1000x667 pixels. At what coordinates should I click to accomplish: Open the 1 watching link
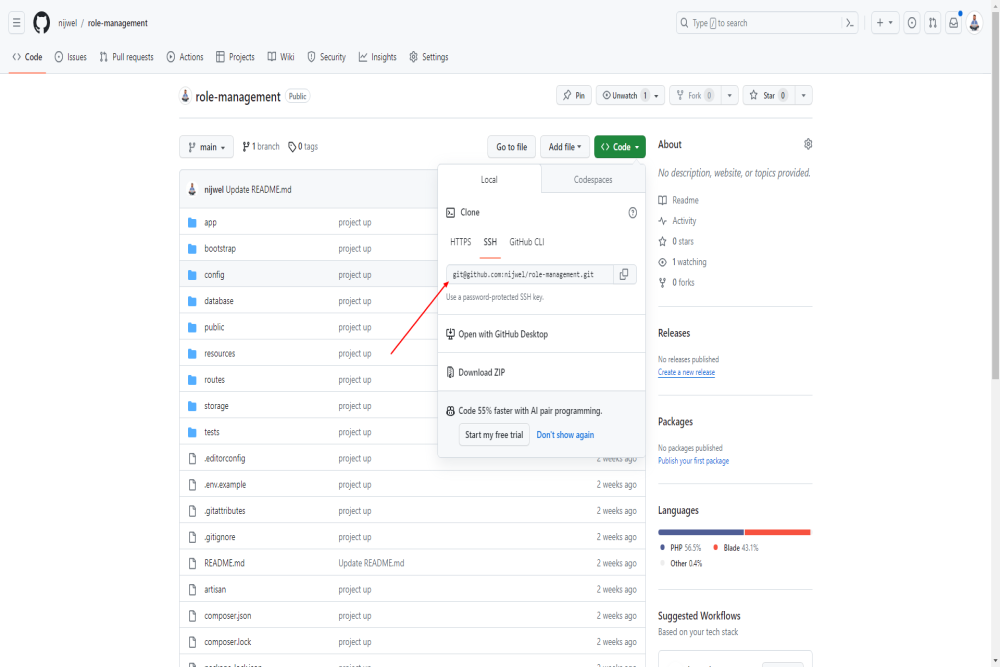(x=682, y=262)
